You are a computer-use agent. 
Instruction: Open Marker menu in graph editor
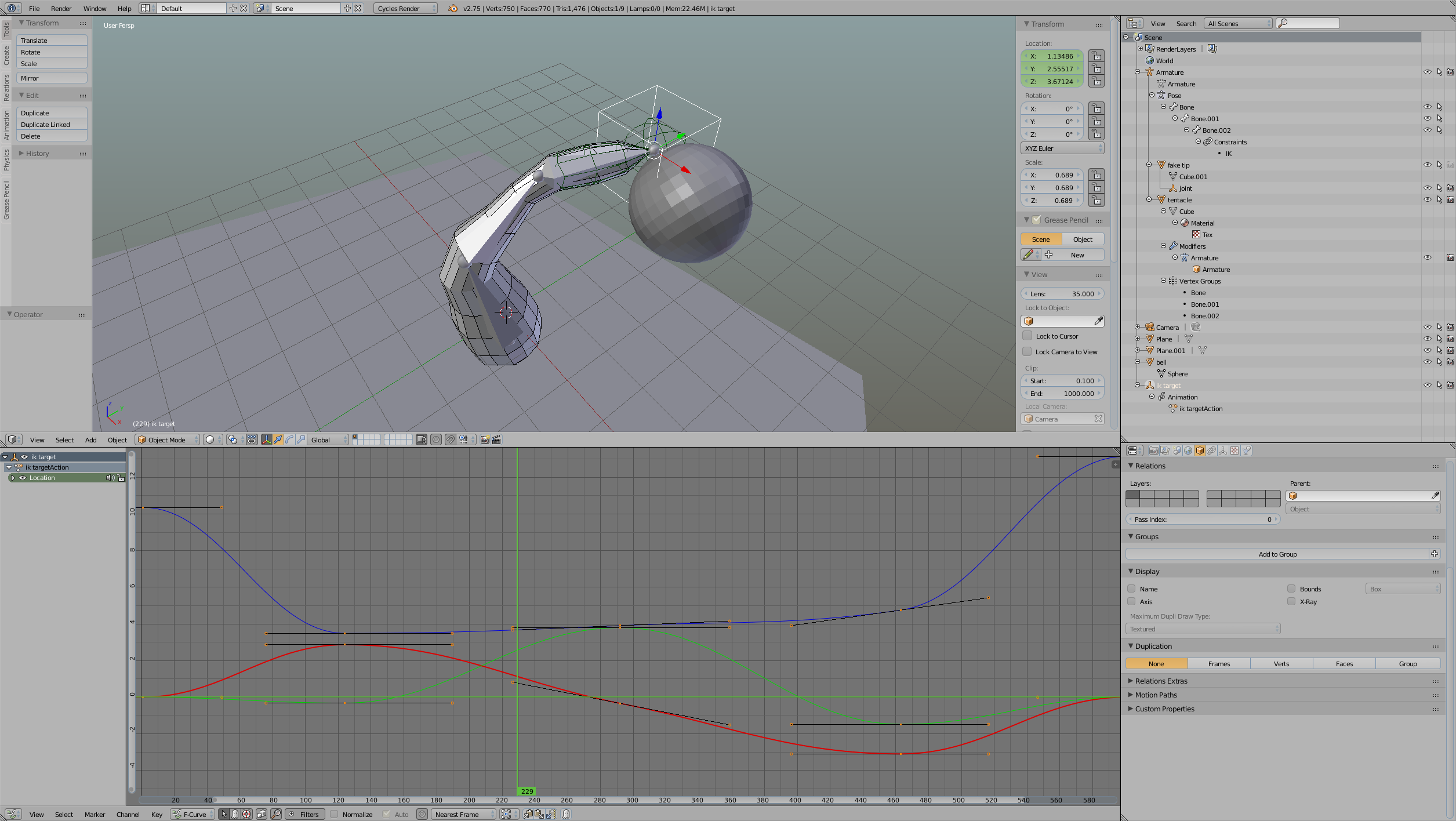(95, 814)
